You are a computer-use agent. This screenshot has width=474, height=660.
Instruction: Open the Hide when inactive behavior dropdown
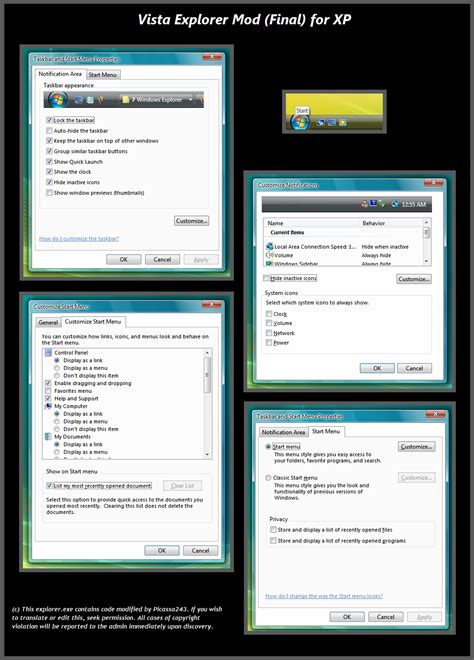coord(385,247)
